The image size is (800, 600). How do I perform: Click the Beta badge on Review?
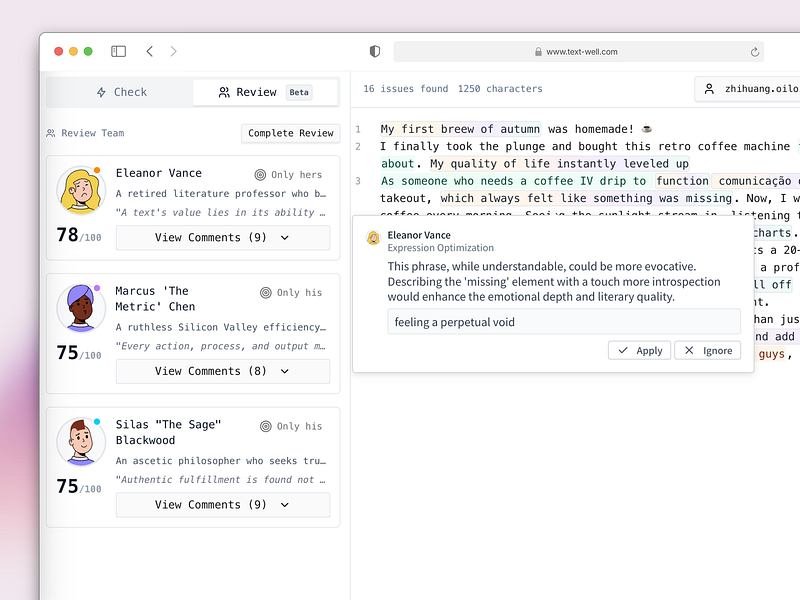click(x=299, y=92)
